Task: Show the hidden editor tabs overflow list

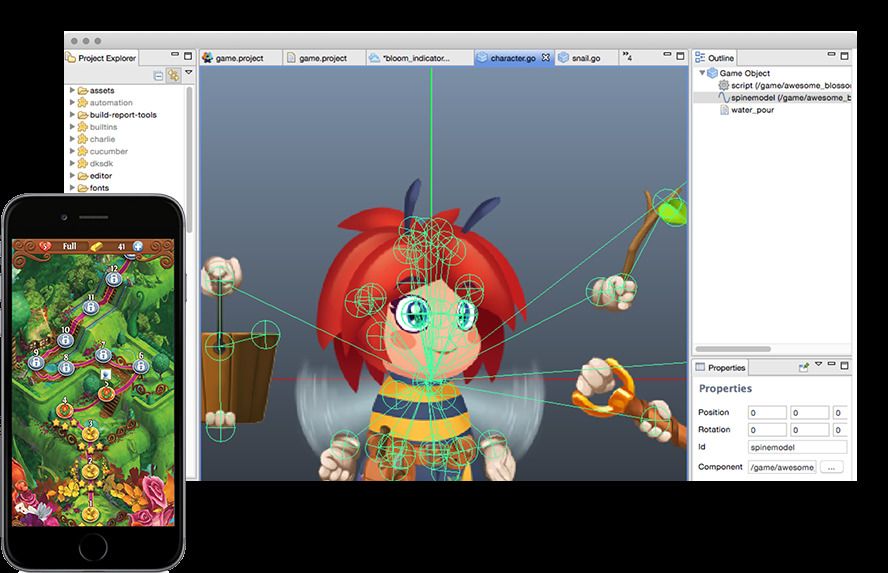Action: pyautogui.click(x=626, y=57)
